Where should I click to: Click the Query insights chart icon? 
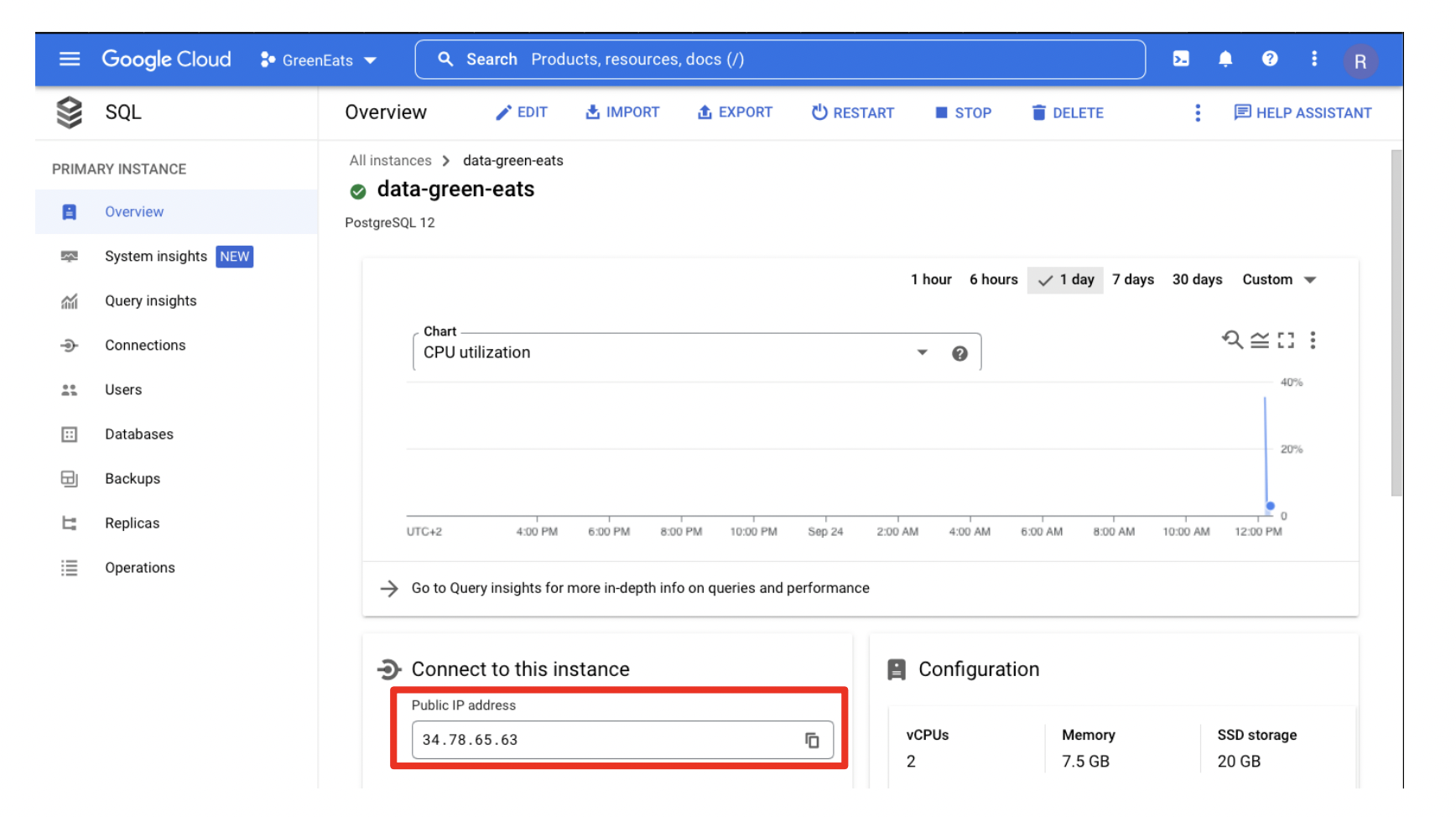click(70, 301)
